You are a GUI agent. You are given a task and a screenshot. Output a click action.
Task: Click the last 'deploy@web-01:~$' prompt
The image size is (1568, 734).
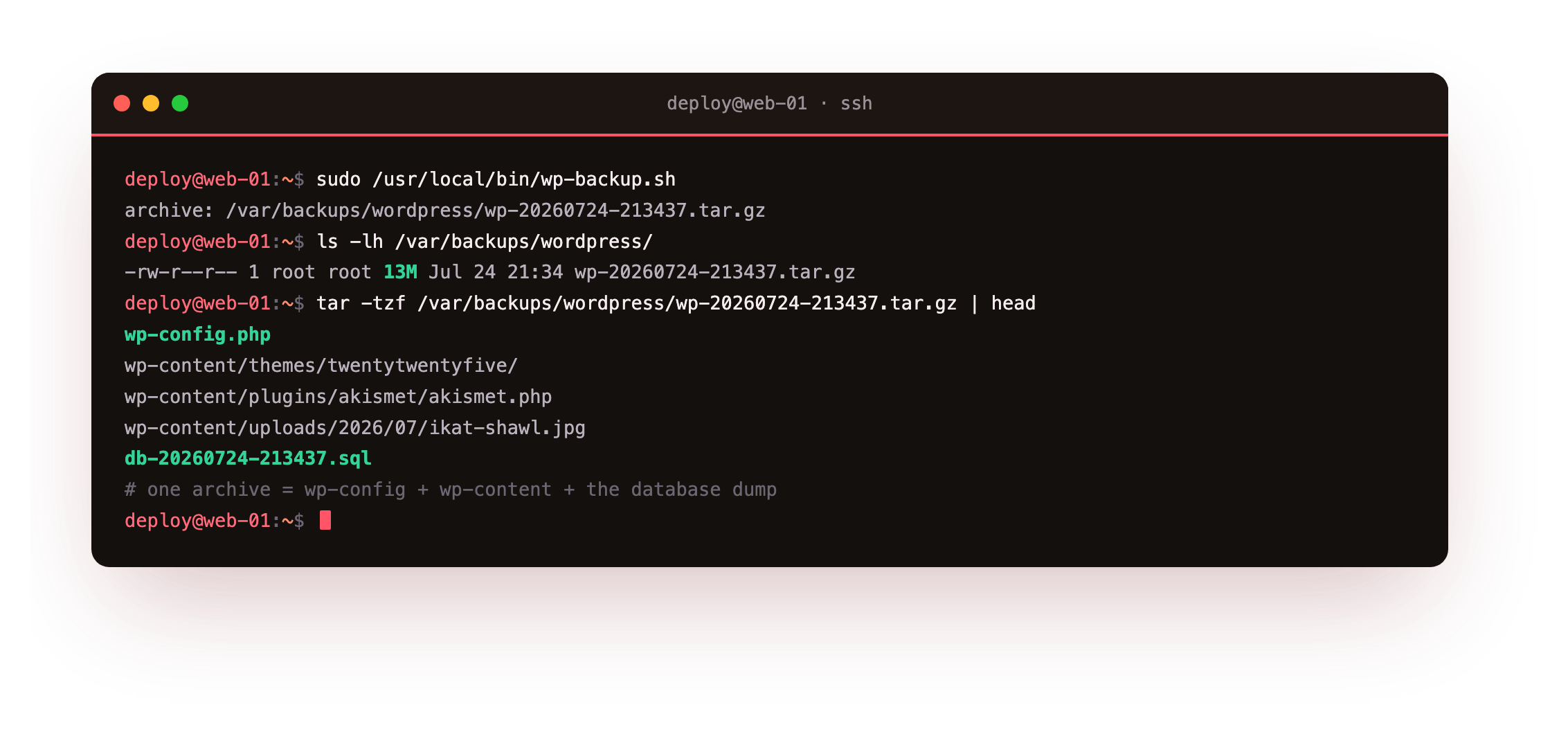pos(215,521)
